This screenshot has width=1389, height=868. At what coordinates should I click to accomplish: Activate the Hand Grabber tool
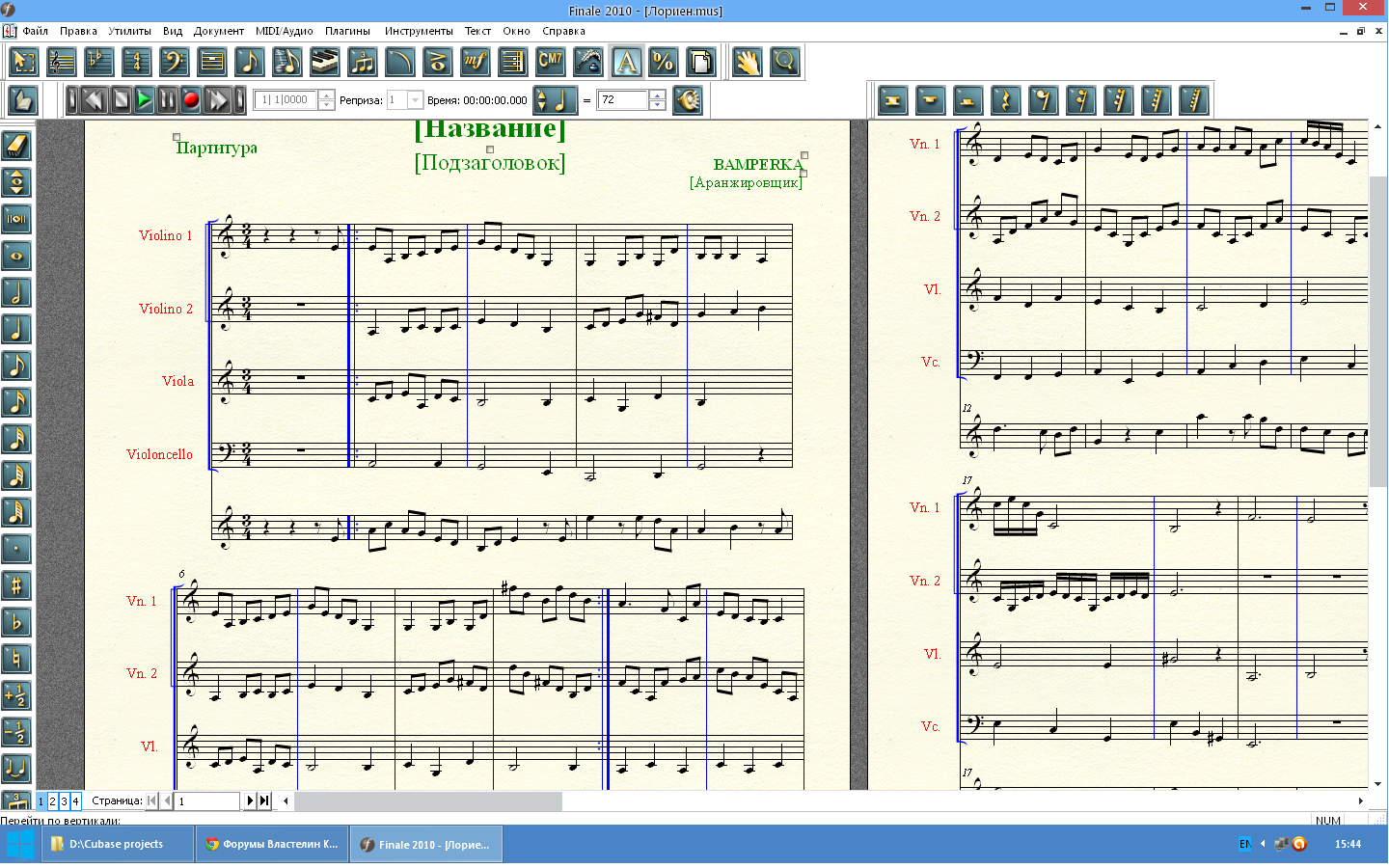(747, 63)
